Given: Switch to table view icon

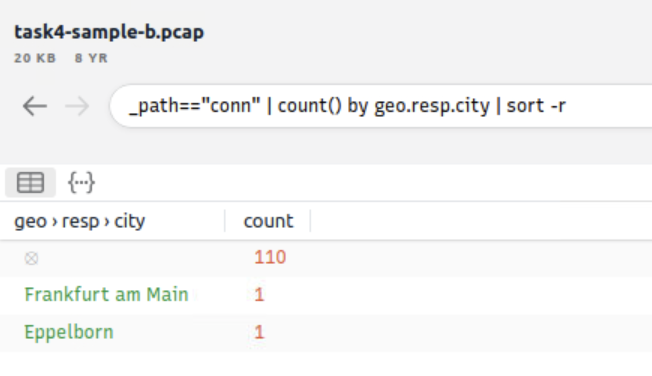Looking at the screenshot, I should (30, 182).
